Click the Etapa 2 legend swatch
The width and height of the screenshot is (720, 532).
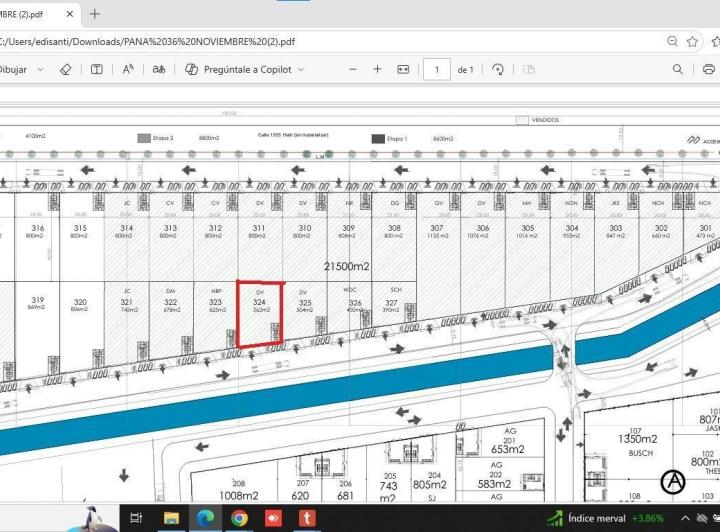pyautogui.click(x=144, y=138)
